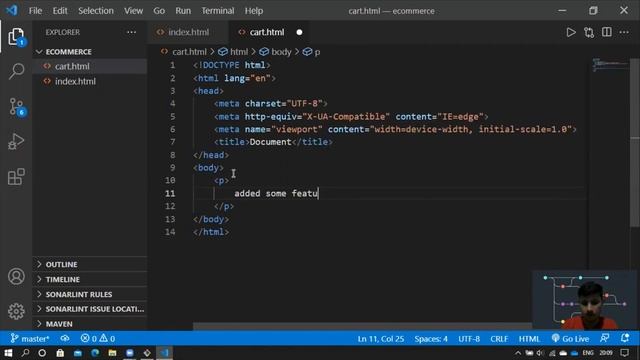Open Windows action center icon
Screen dimensions: 640x360
624,353
